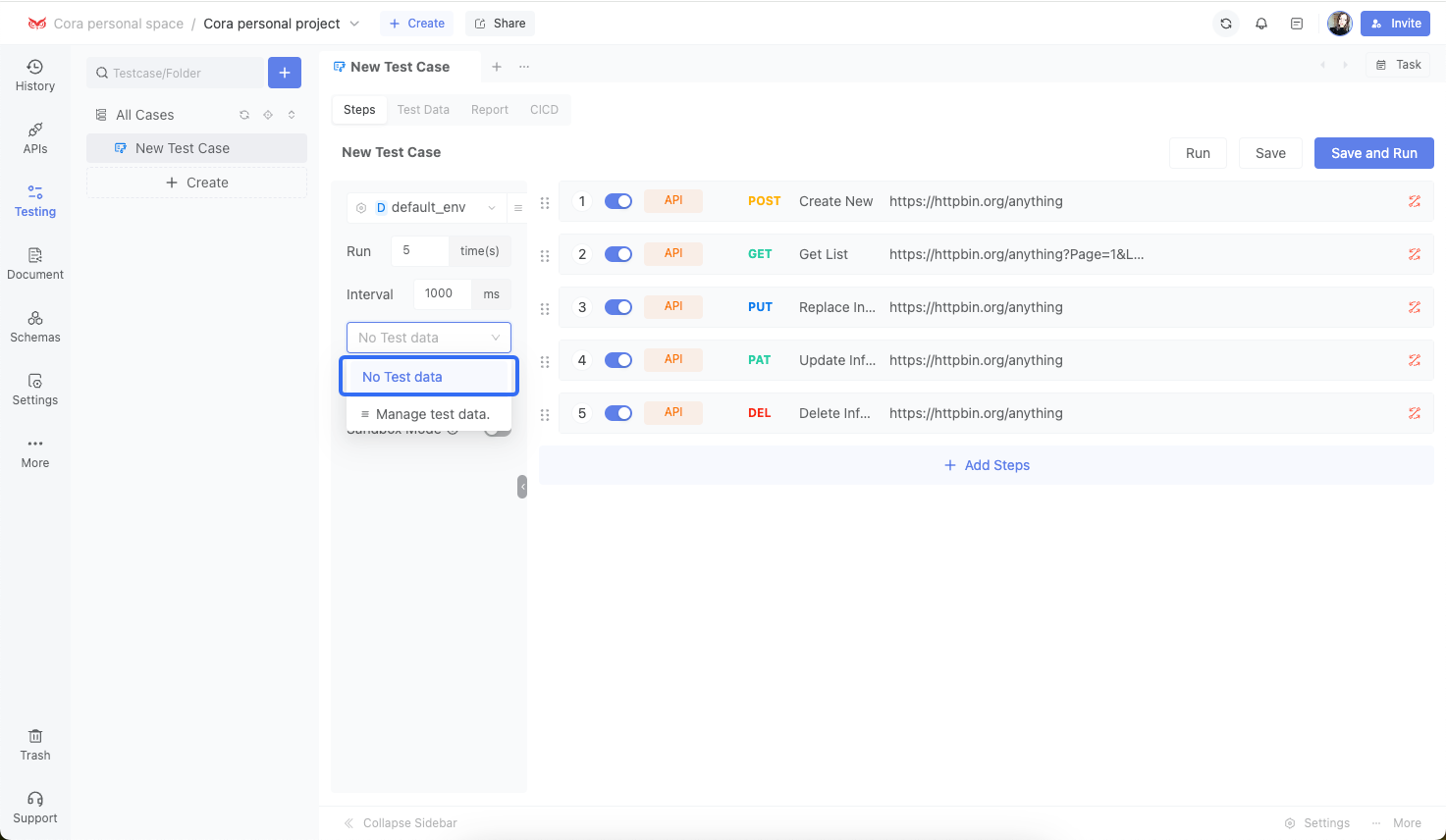This screenshot has width=1446, height=840.
Task: Click Add Steps
Action: pos(987,465)
